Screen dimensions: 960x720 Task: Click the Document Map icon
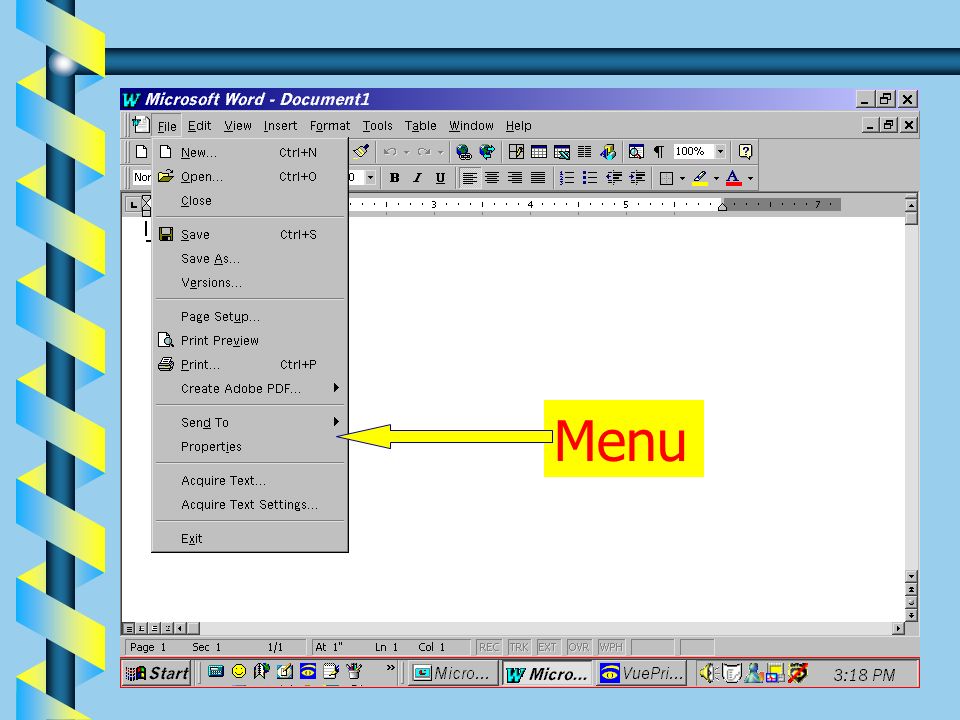point(636,152)
